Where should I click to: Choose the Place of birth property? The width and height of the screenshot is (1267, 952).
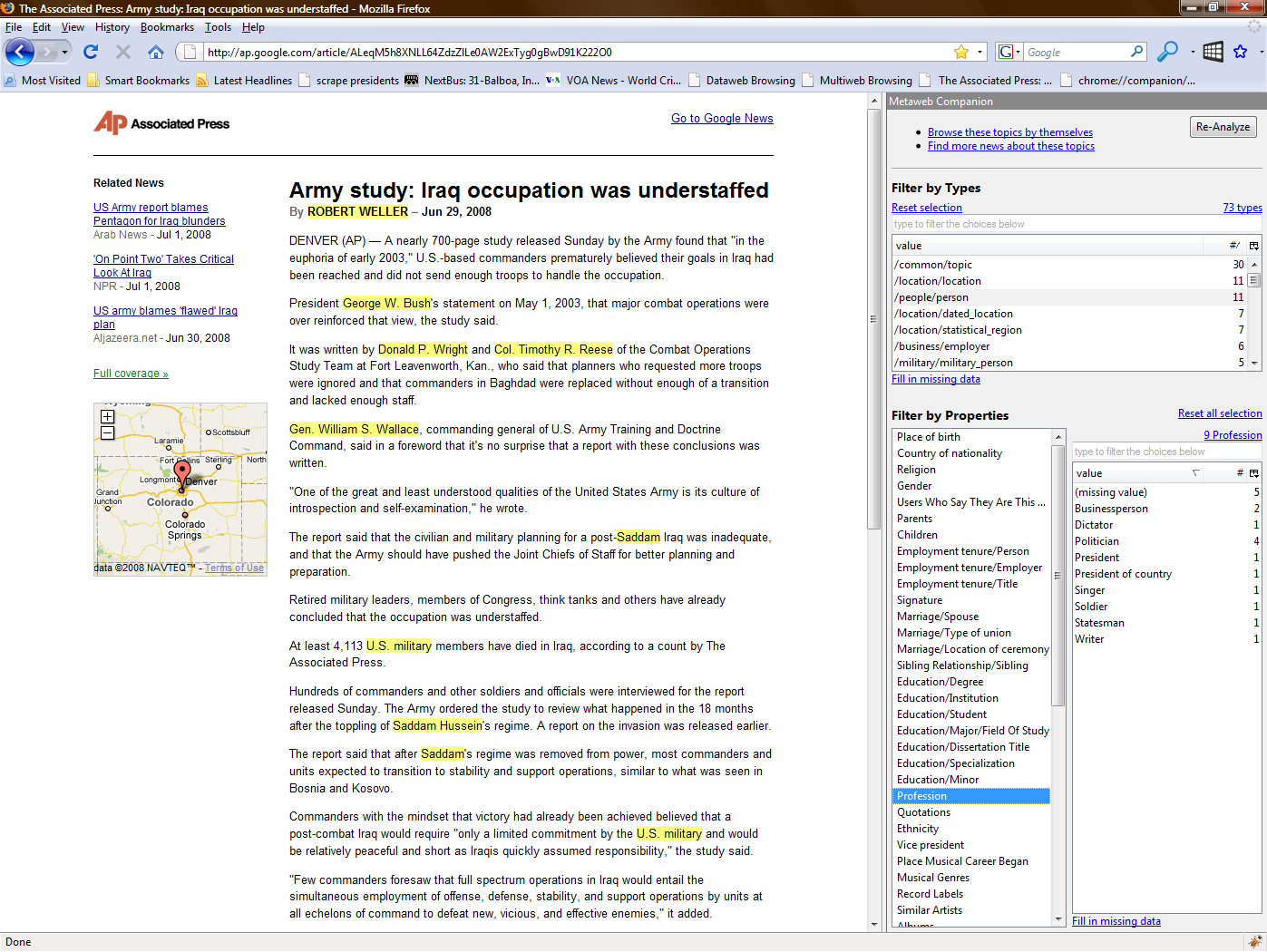[x=929, y=437]
